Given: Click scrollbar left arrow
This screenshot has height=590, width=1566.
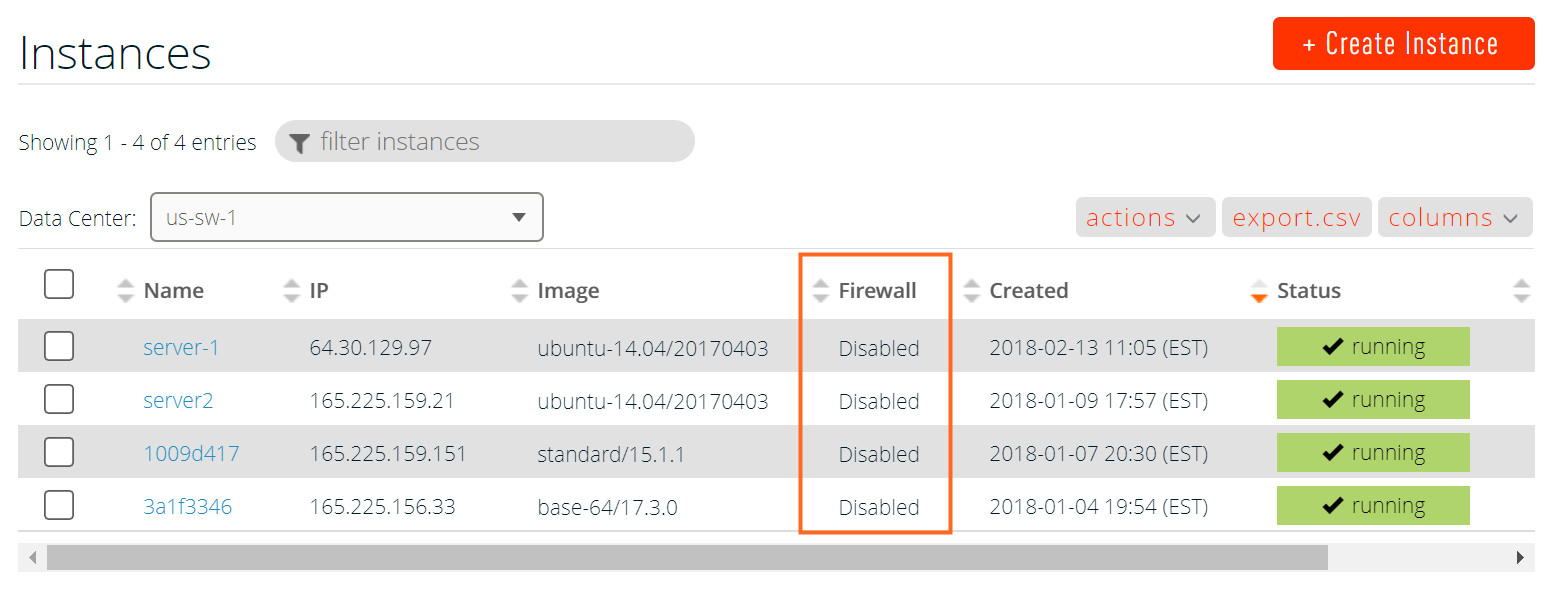Looking at the screenshot, I should coord(32,558).
